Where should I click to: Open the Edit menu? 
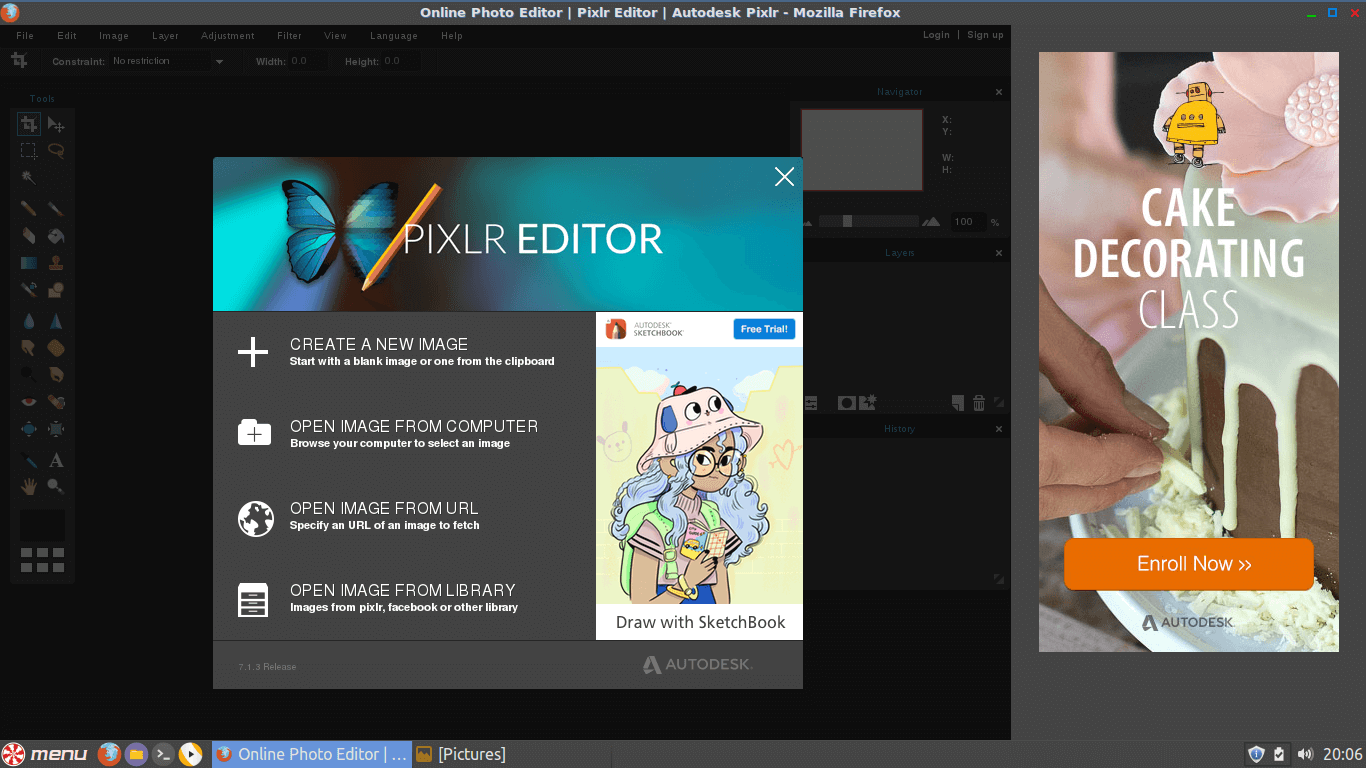click(x=67, y=36)
